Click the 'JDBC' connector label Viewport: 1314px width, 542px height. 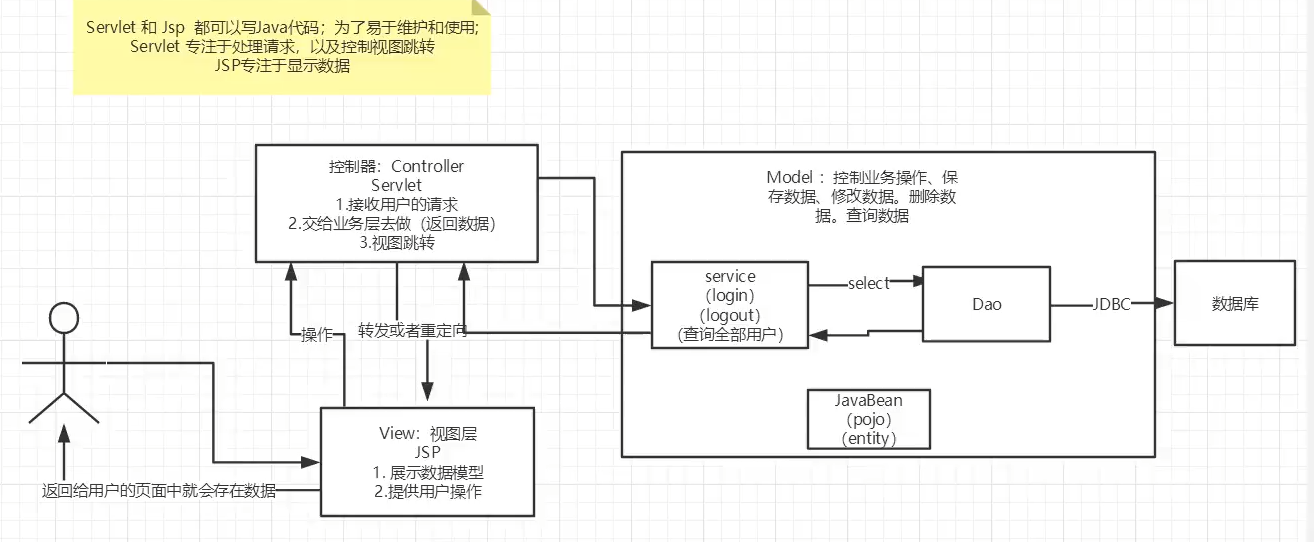coord(1111,304)
